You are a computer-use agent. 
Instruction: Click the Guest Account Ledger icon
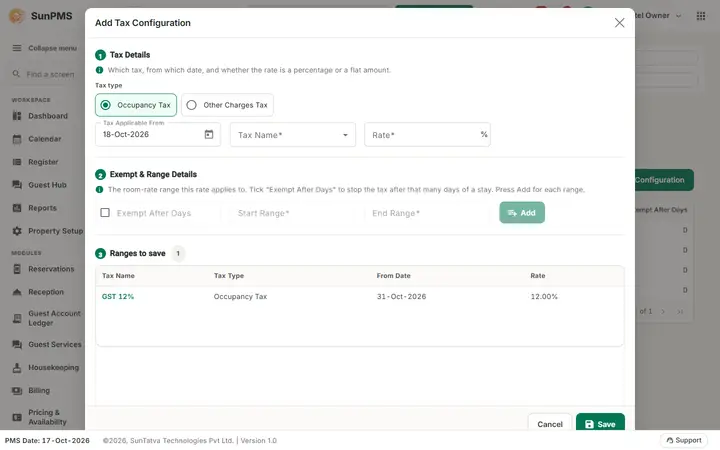pyautogui.click(x=17, y=318)
